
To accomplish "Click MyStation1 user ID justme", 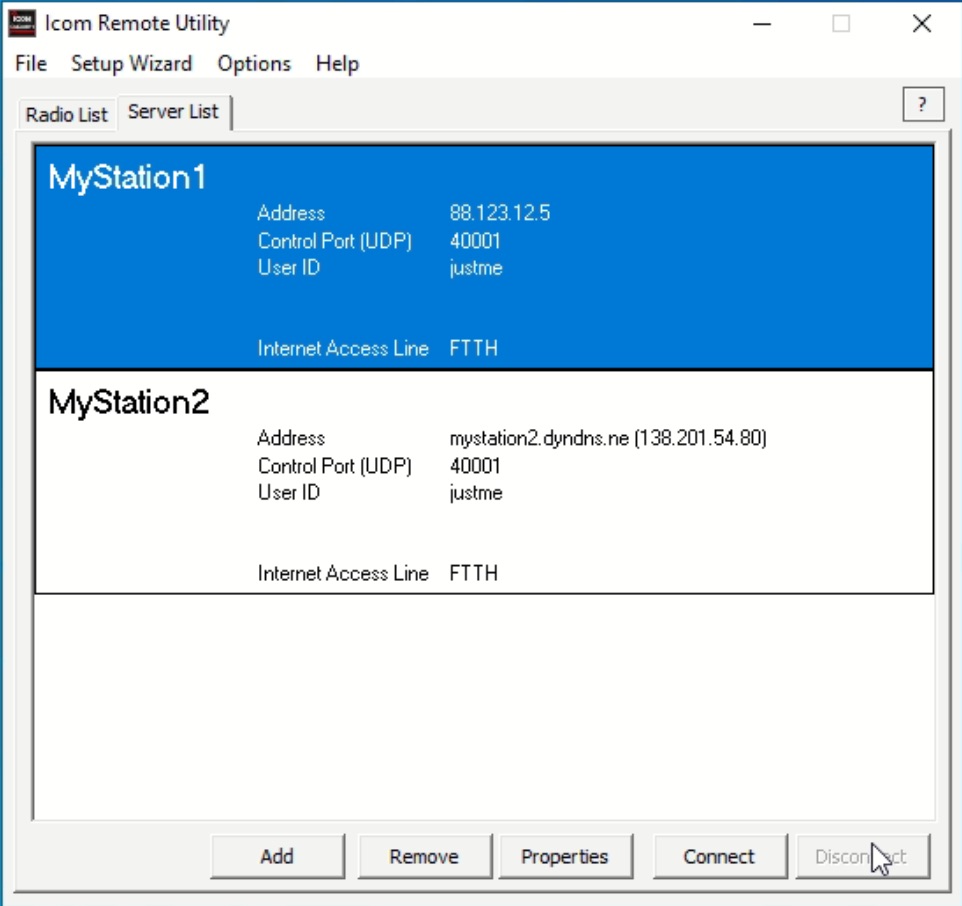I will coord(476,269).
